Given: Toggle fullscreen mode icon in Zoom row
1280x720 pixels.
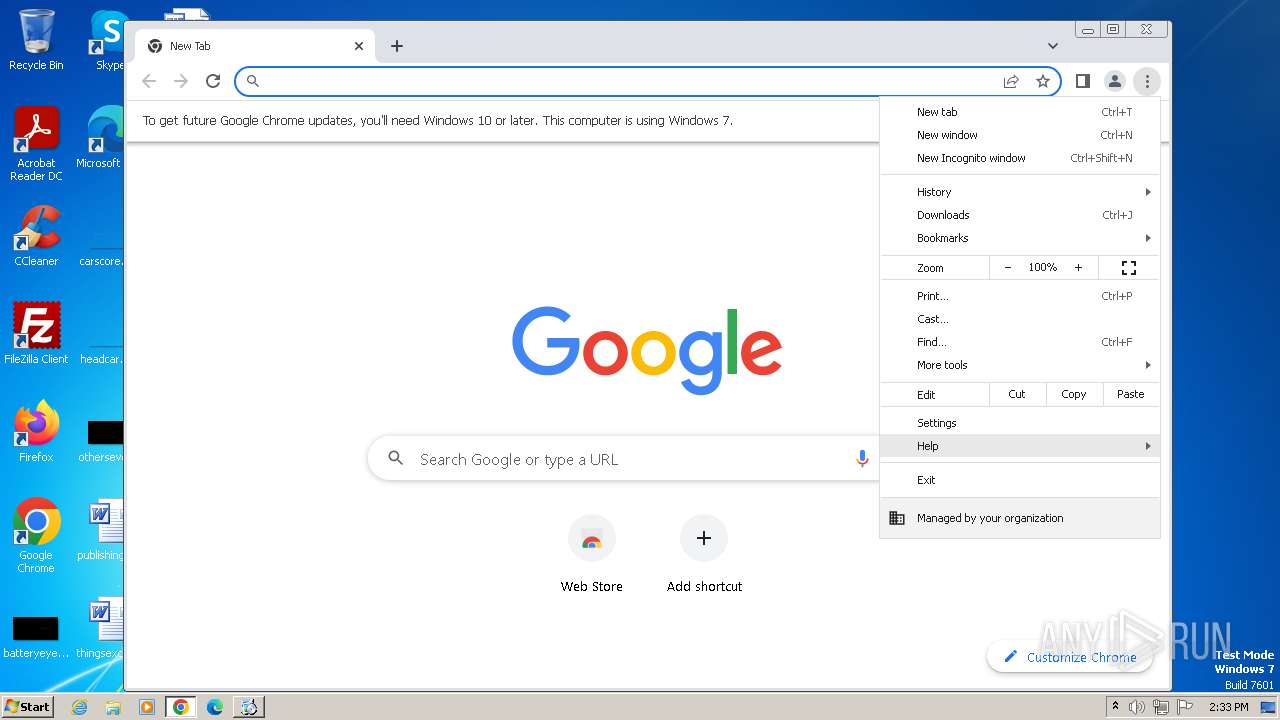Looking at the screenshot, I should point(1129,268).
